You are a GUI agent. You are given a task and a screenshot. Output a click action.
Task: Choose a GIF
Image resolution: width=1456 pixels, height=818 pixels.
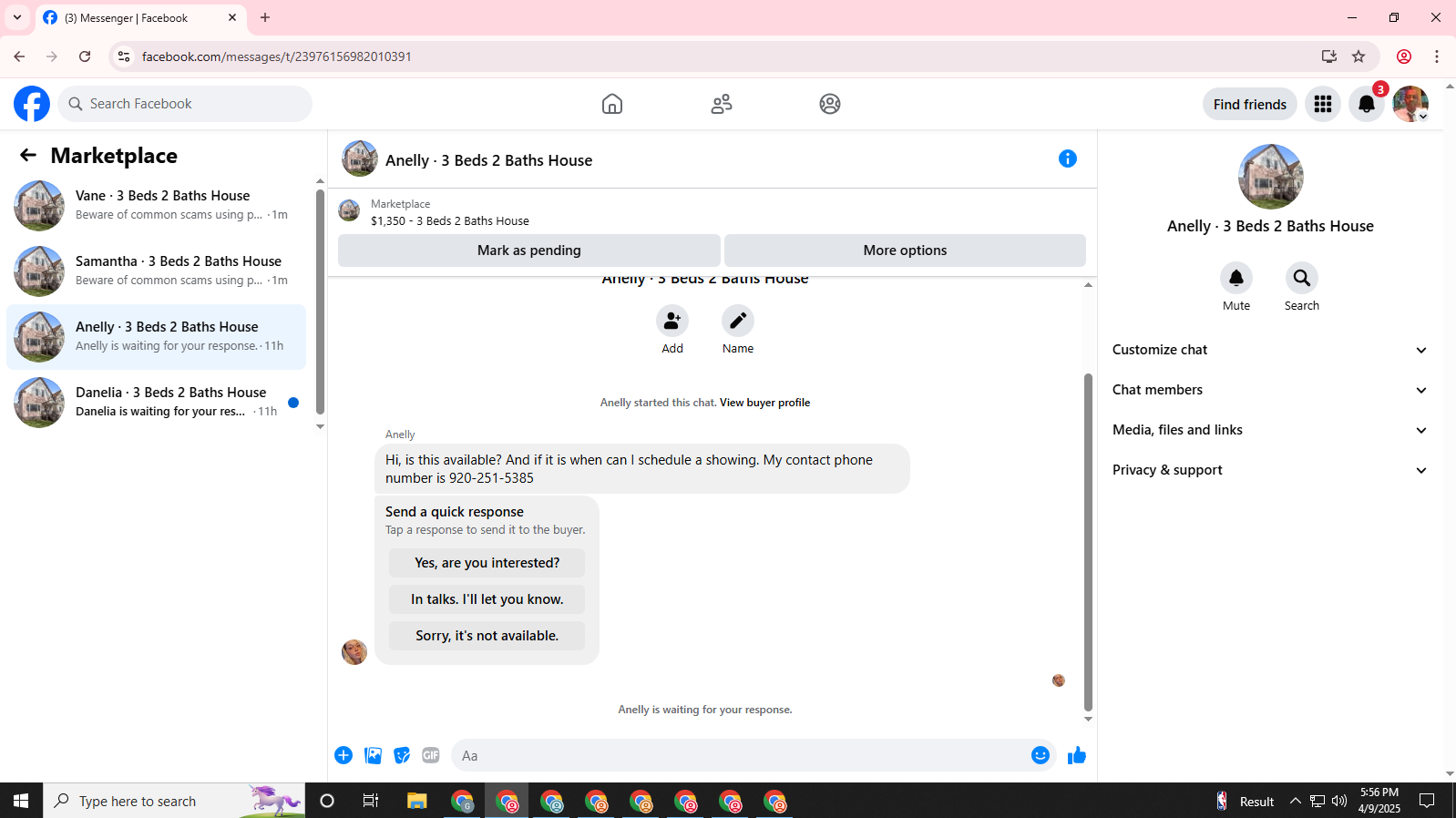431,755
